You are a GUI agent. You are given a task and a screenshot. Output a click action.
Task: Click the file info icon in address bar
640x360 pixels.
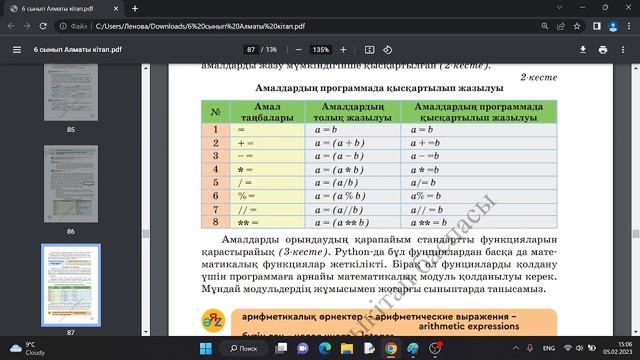[x=63, y=26]
